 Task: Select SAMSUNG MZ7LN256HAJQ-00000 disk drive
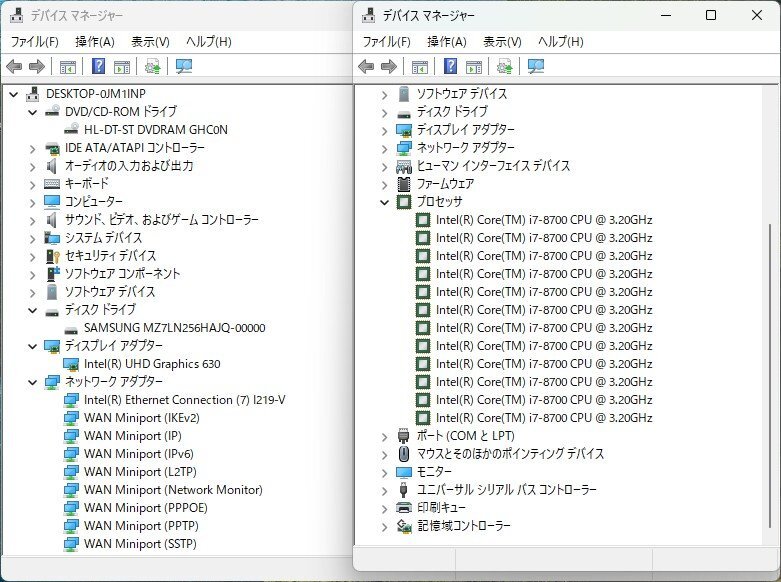coord(174,328)
